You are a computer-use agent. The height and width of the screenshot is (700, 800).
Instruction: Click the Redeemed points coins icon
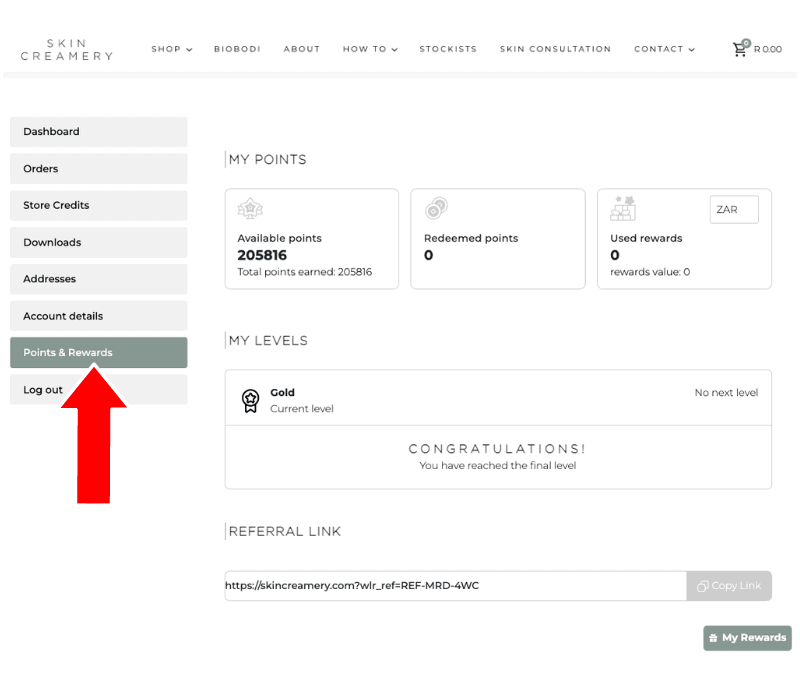(436, 208)
